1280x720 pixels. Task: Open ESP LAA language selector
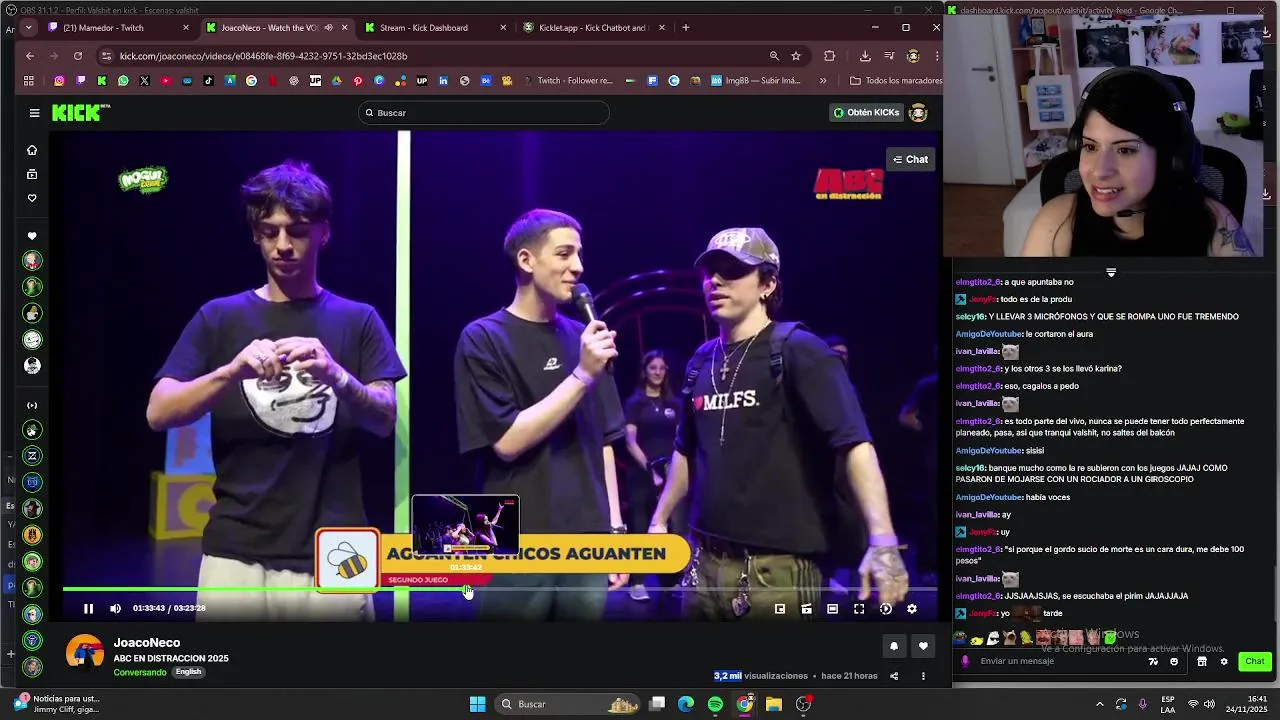click(x=1168, y=704)
